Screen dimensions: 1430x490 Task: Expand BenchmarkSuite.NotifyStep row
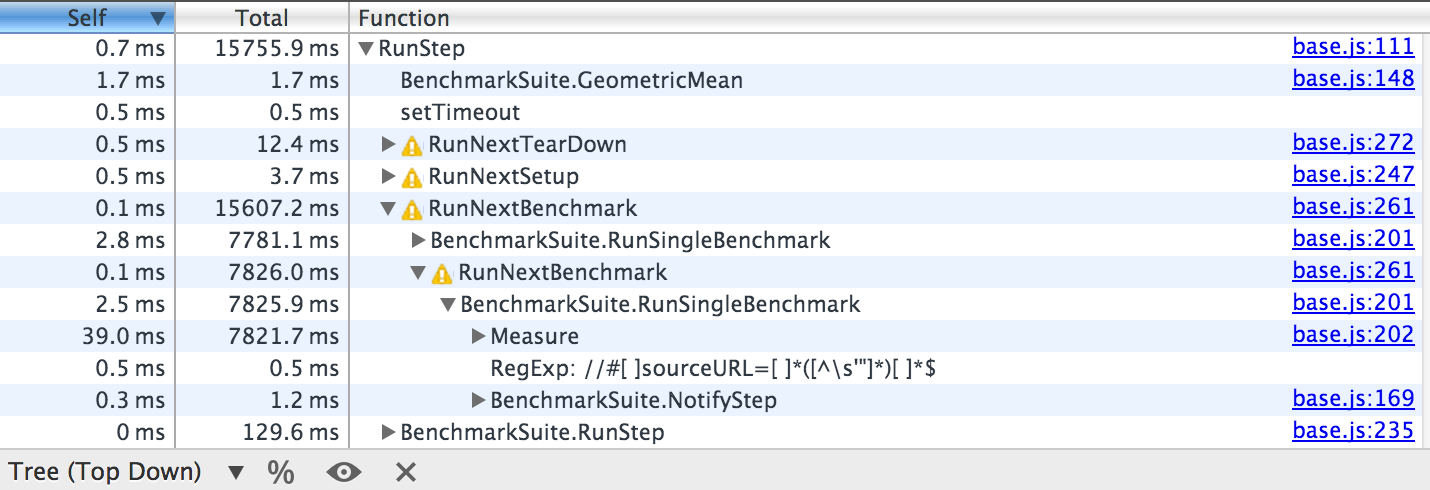pos(478,401)
